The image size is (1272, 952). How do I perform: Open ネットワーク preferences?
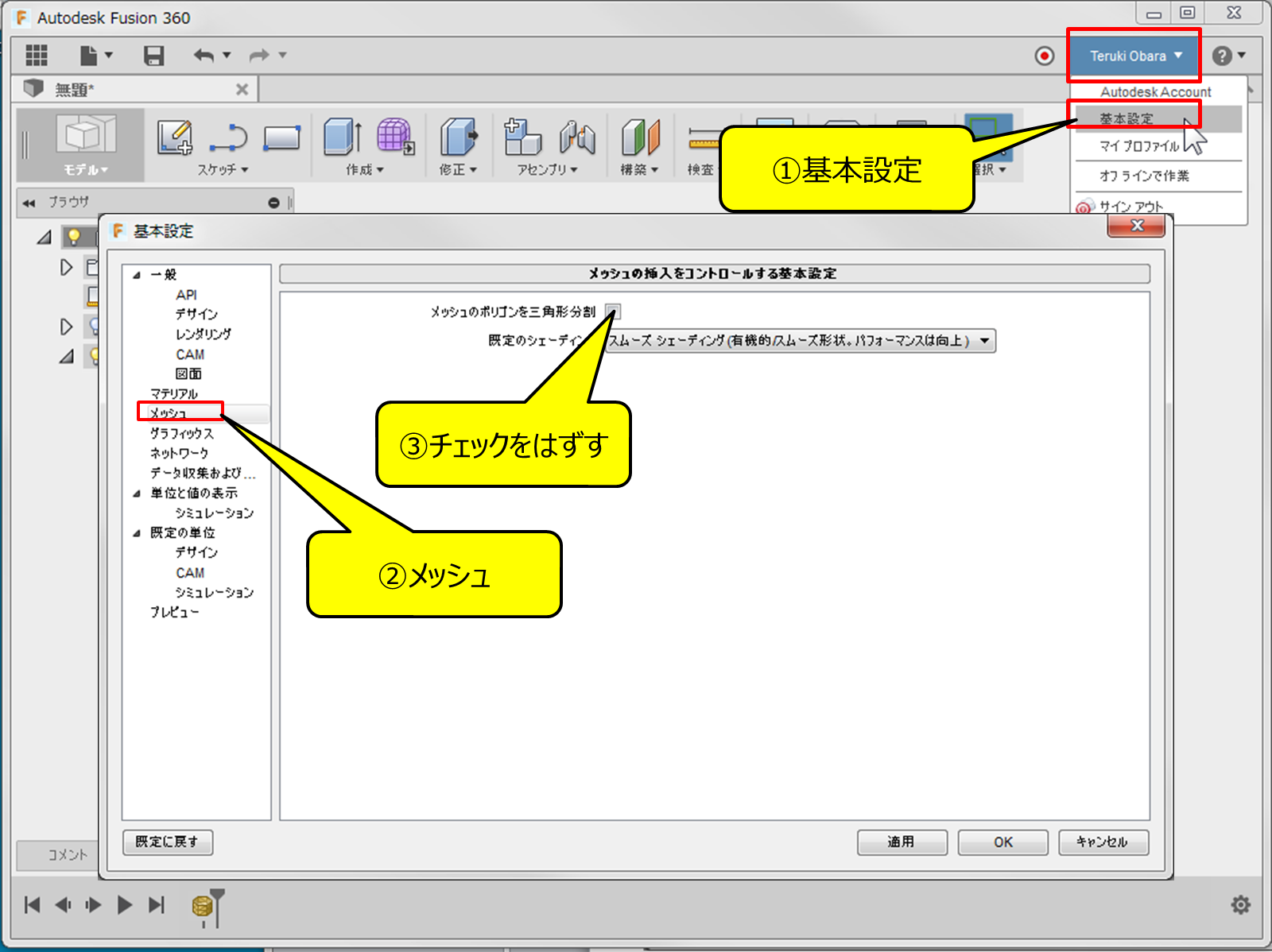click(180, 454)
